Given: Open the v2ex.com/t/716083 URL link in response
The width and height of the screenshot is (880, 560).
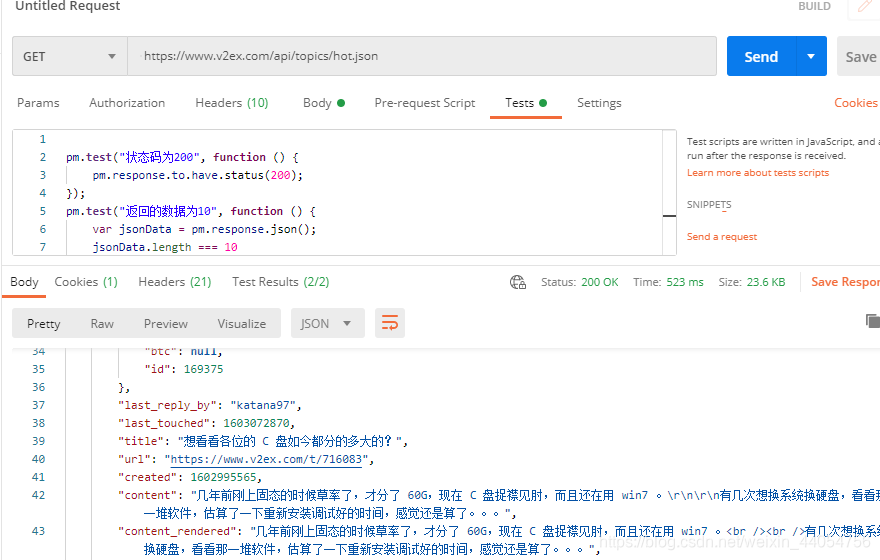Looking at the screenshot, I should click(x=266, y=459).
